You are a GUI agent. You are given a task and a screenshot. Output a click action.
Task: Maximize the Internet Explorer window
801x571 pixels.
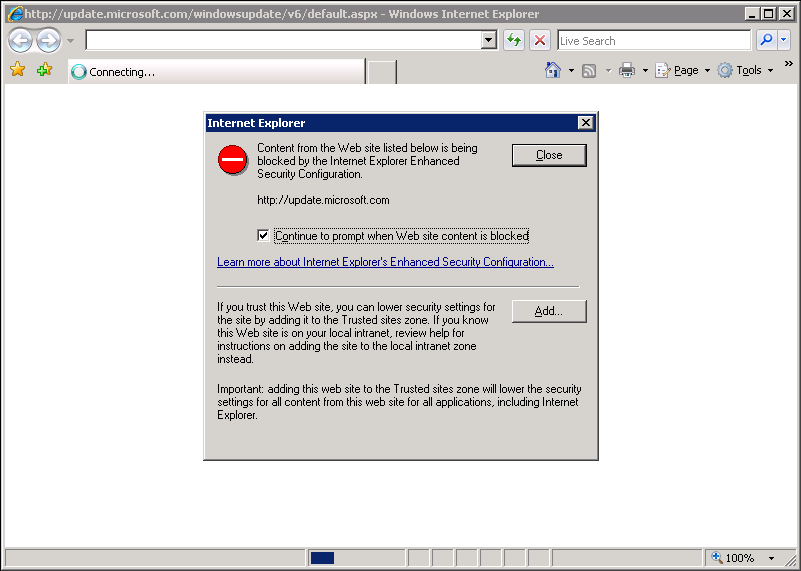click(x=768, y=14)
